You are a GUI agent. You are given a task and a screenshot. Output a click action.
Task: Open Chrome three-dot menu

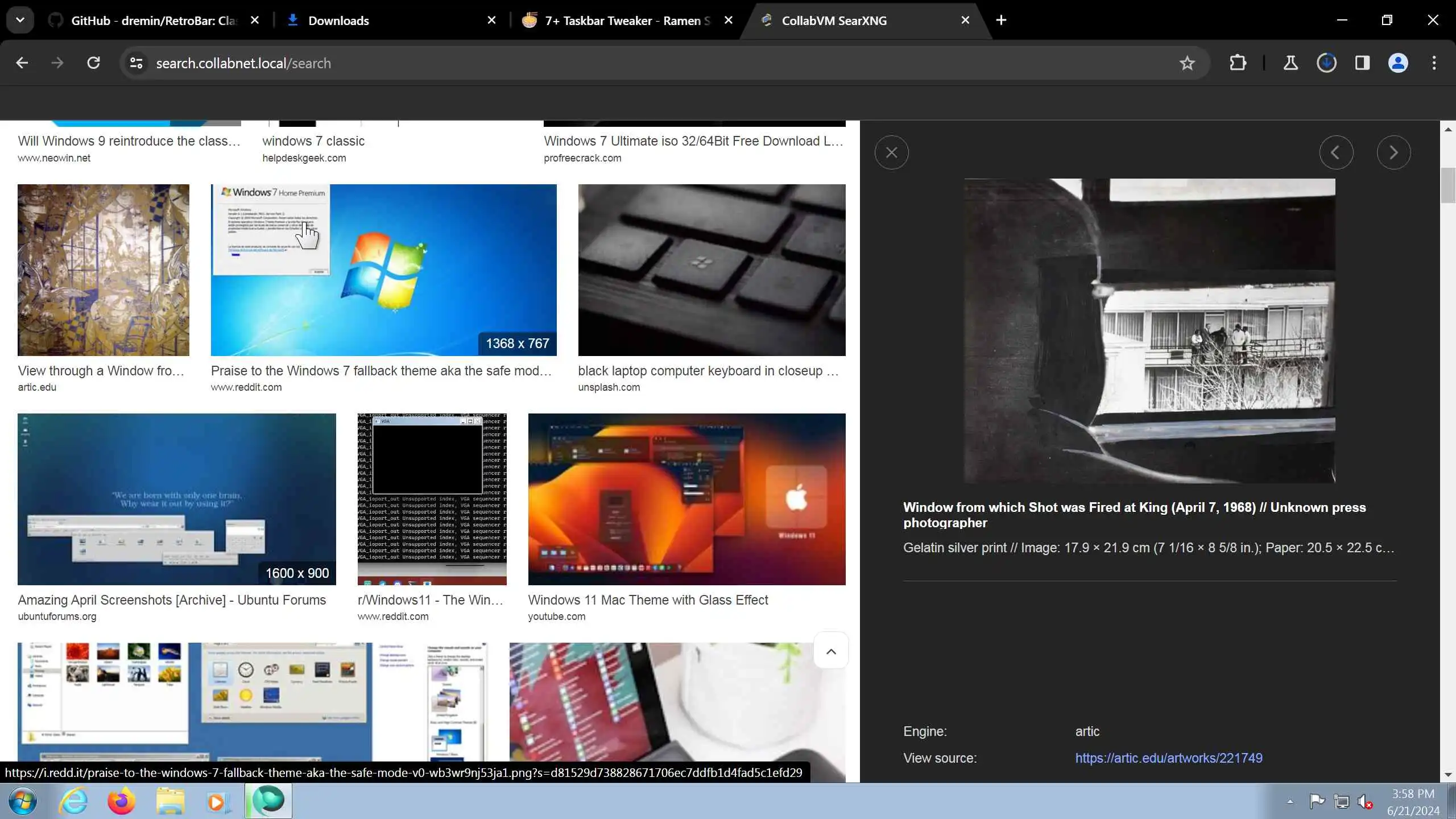coord(1434,63)
